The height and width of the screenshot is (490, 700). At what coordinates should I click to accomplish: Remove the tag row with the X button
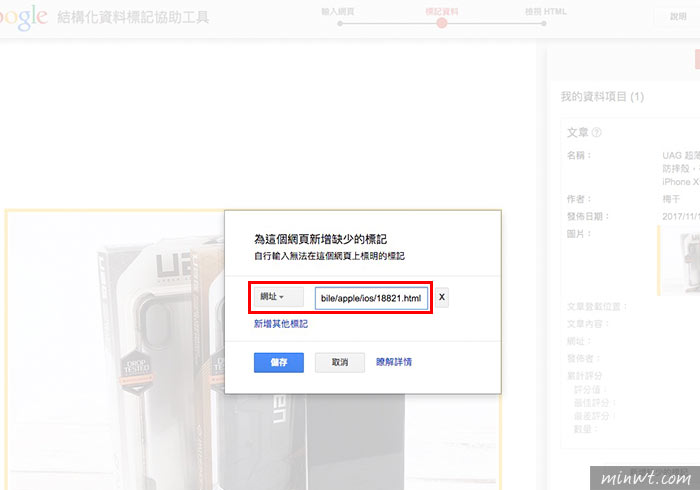click(442, 297)
